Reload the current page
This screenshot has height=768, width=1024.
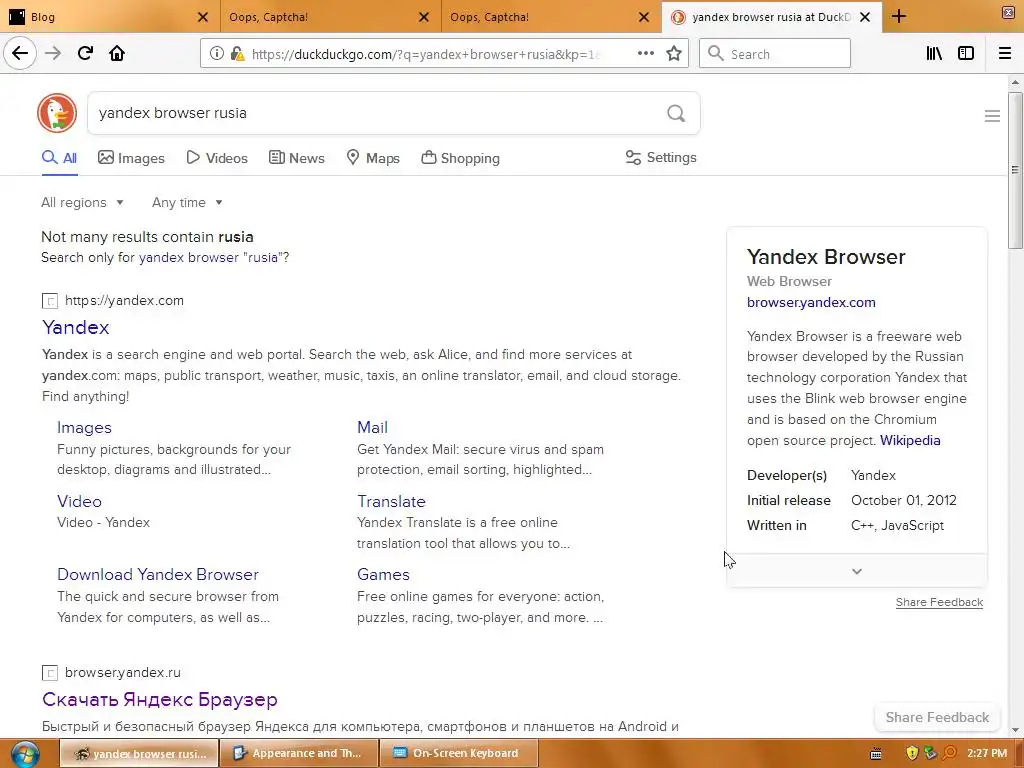tap(85, 54)
